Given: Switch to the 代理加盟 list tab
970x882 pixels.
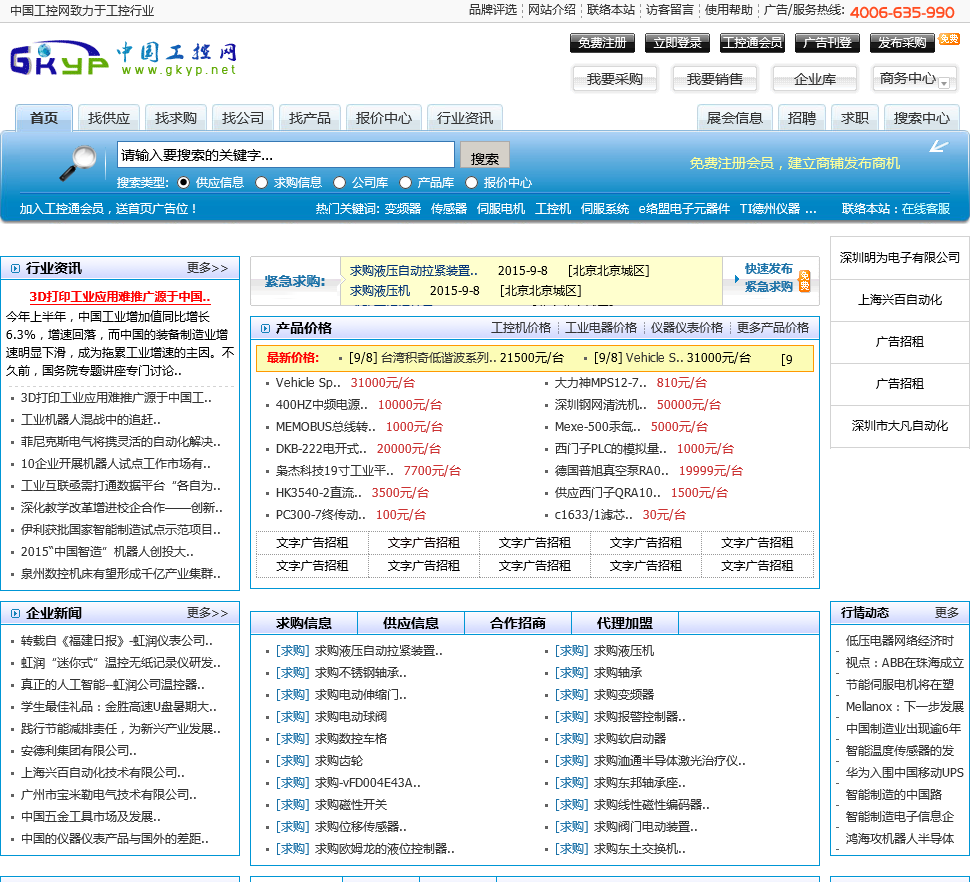Looking at the screenshot, I should click(x=625, y=623).
